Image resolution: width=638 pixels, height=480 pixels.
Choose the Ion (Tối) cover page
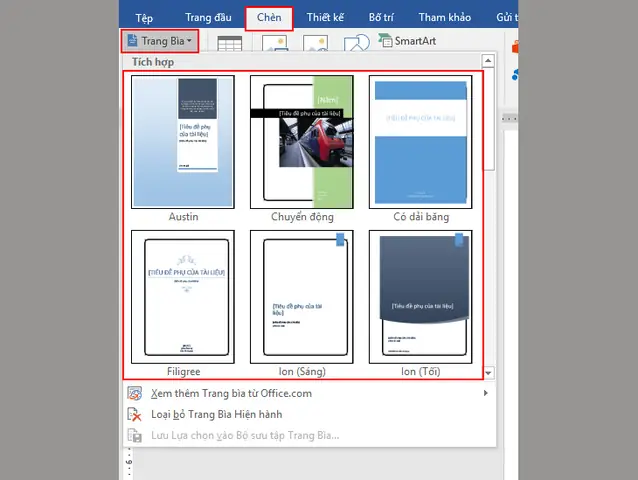[419, 296]
